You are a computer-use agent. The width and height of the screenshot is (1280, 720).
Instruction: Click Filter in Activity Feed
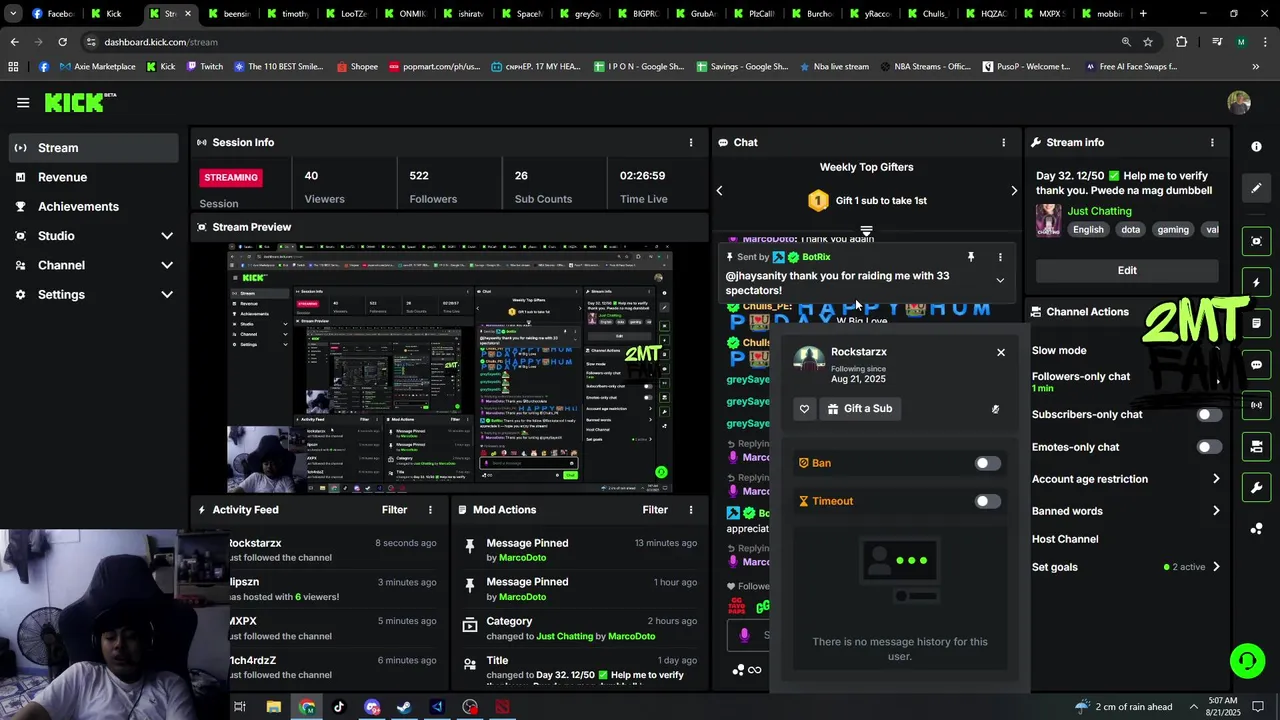pos(394,510)
